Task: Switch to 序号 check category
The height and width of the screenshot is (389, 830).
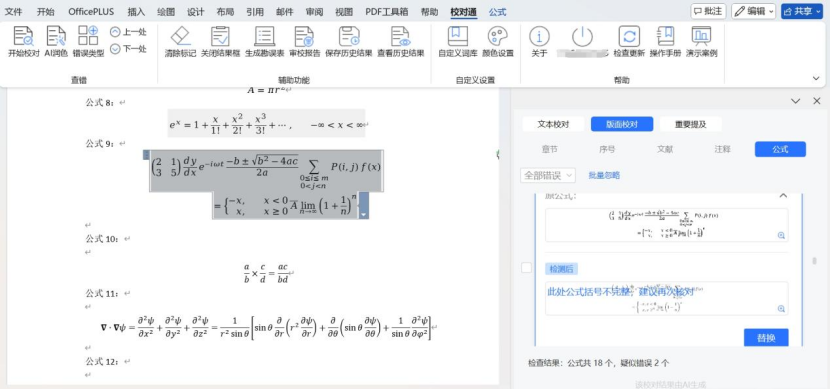Action: click(607, 149)
